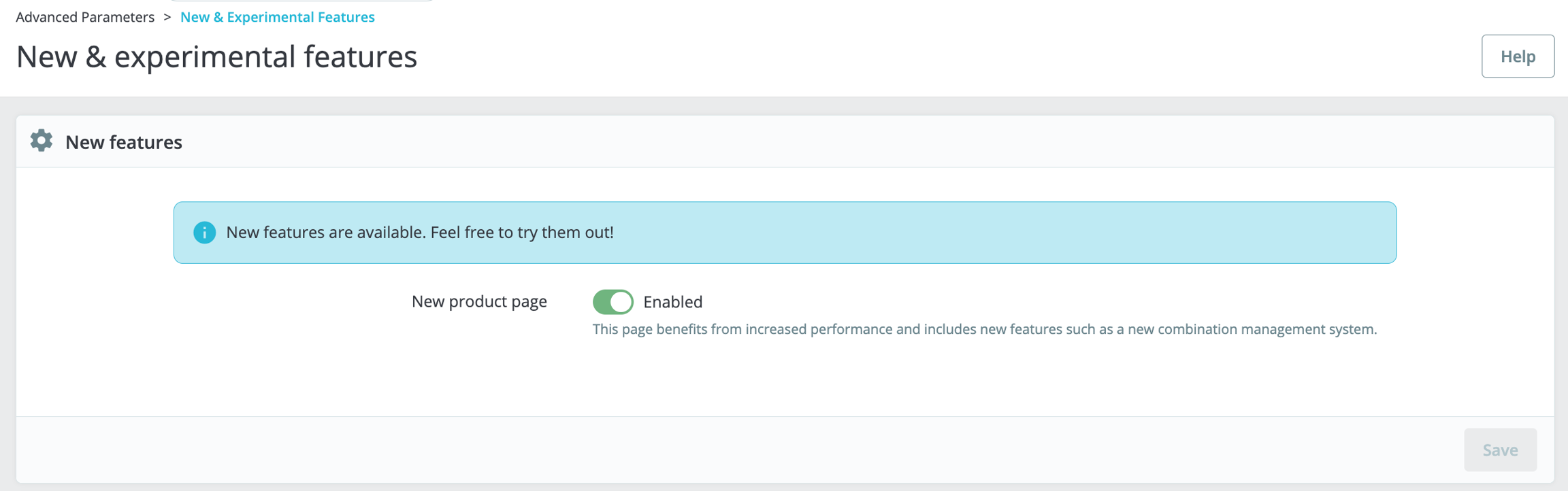
Task: Click the page title New & experimental features
Action: 216,56
